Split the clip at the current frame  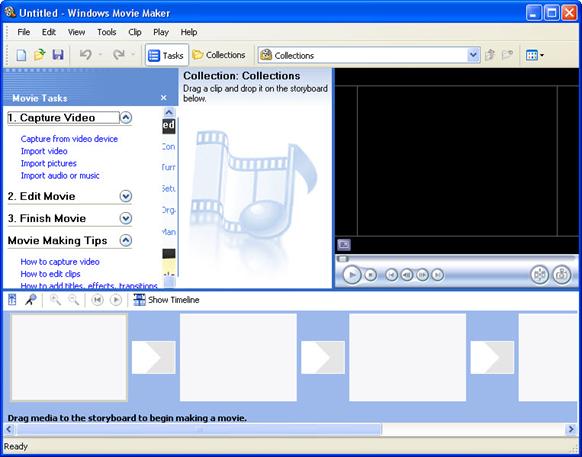point(539,275)
